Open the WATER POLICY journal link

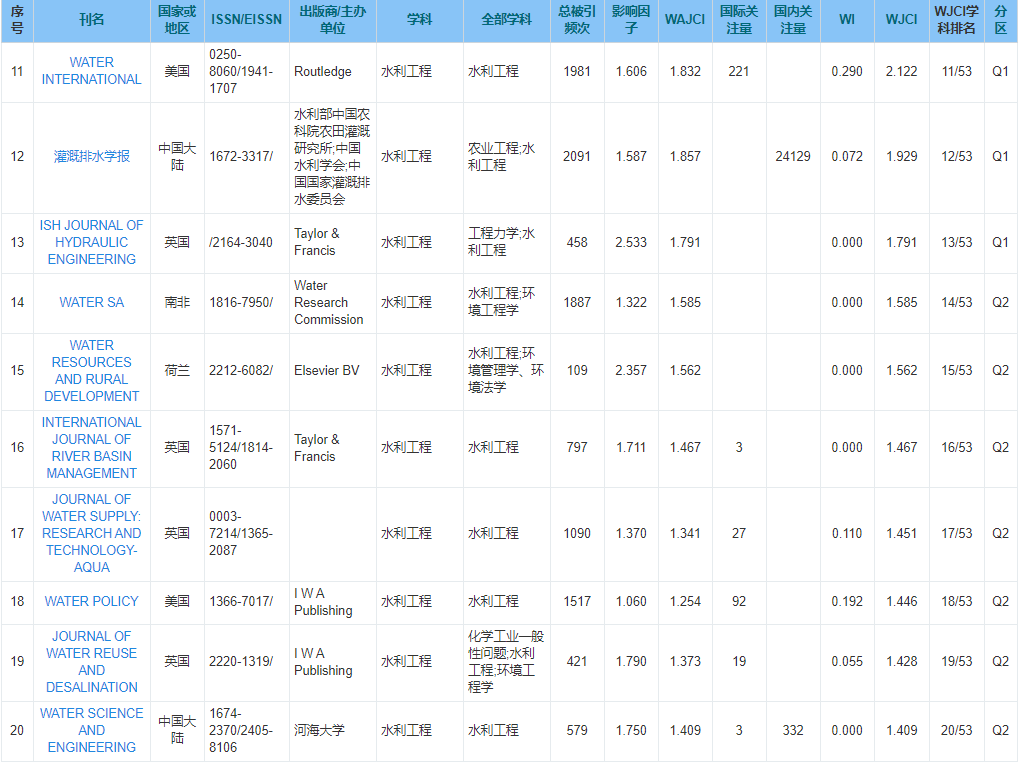(x=91, y=601)
